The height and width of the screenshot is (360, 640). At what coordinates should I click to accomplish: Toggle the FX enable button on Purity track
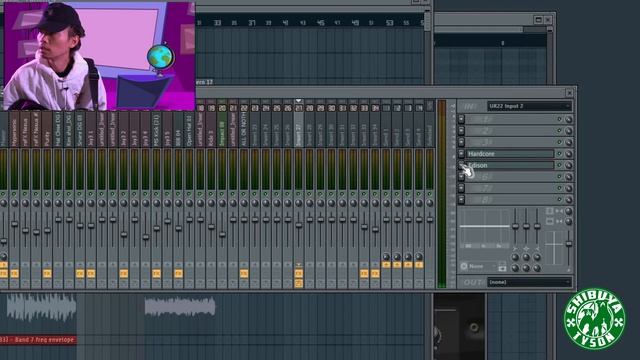tap(47, 273)
